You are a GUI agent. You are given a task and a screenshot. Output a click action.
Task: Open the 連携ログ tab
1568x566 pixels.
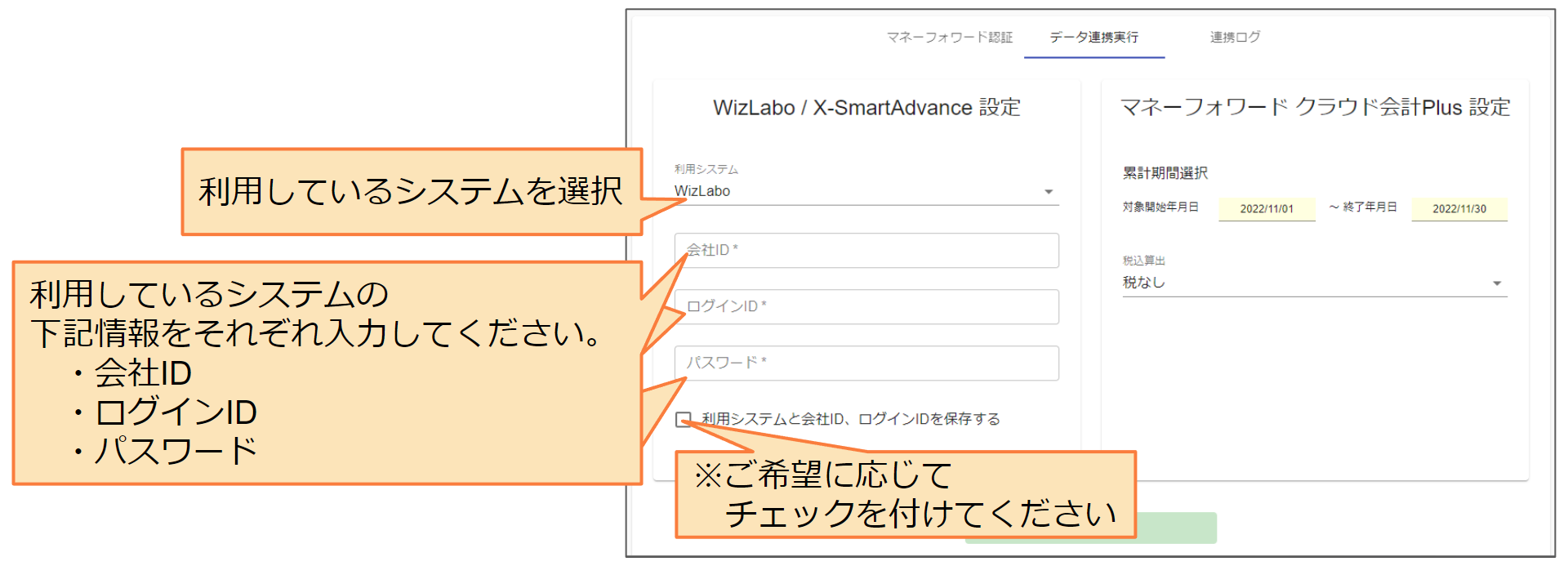(1235, 38)
